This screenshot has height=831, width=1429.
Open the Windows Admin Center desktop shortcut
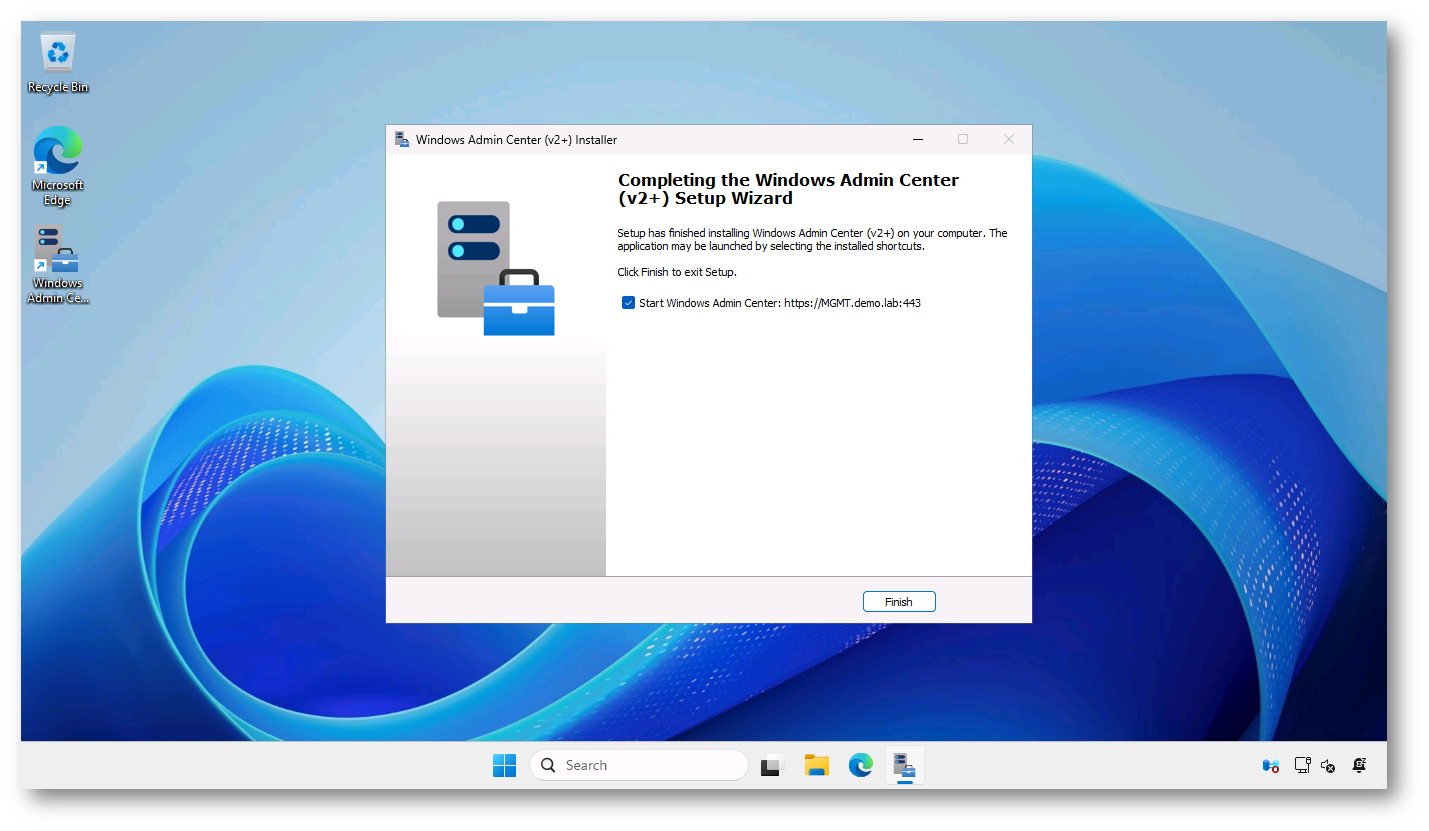click(x=57, y=252)
